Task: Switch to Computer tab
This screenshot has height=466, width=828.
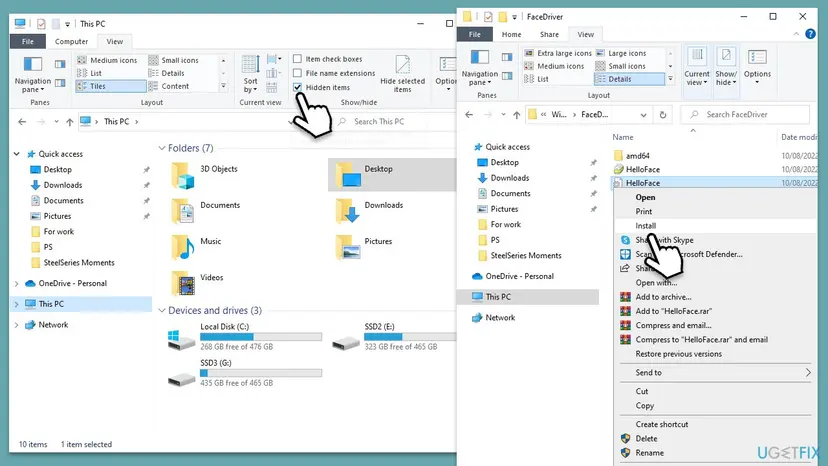Action: 71,41
